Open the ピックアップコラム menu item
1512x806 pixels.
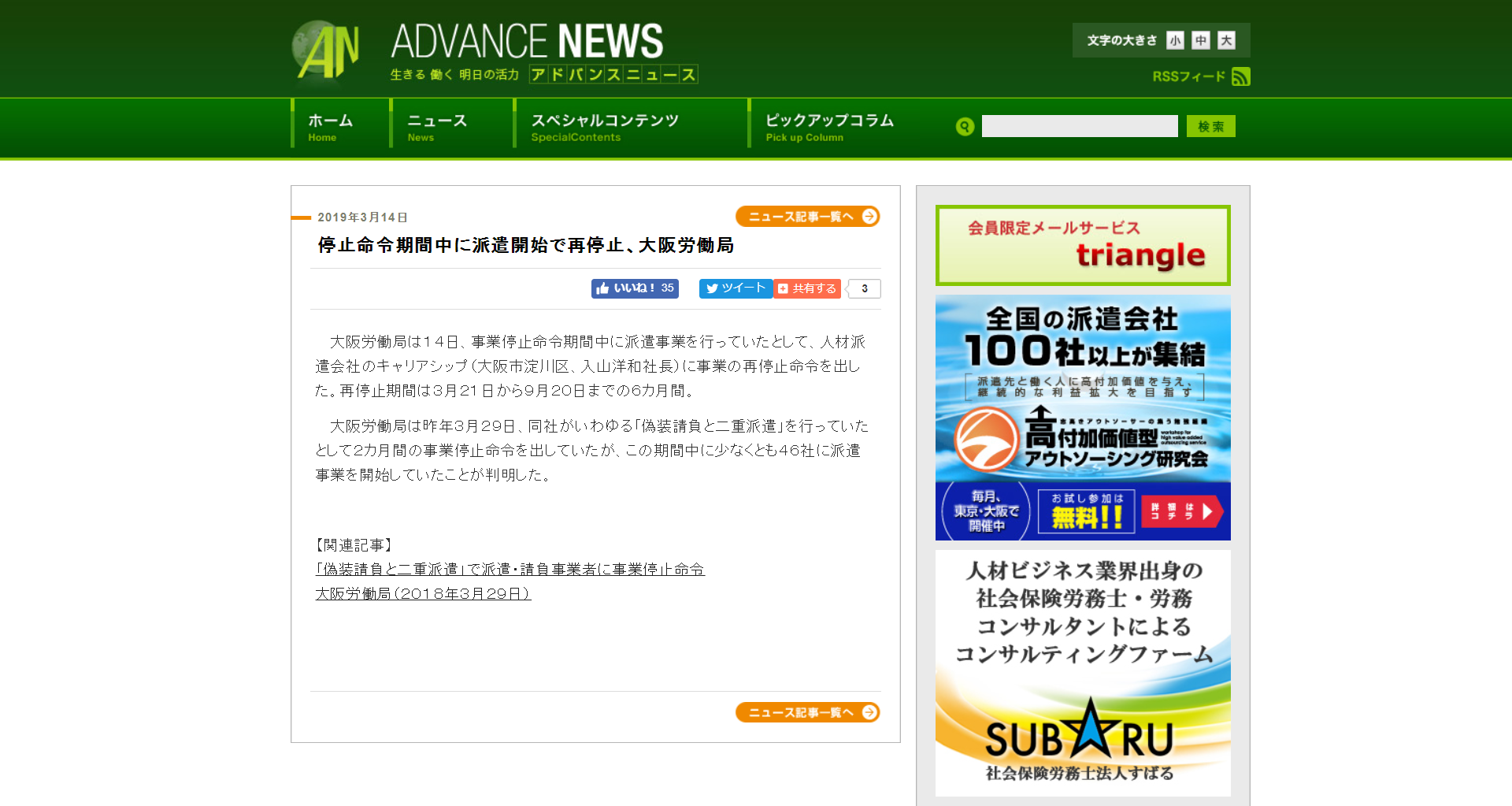pyautogui.click(x=829, y=126)
